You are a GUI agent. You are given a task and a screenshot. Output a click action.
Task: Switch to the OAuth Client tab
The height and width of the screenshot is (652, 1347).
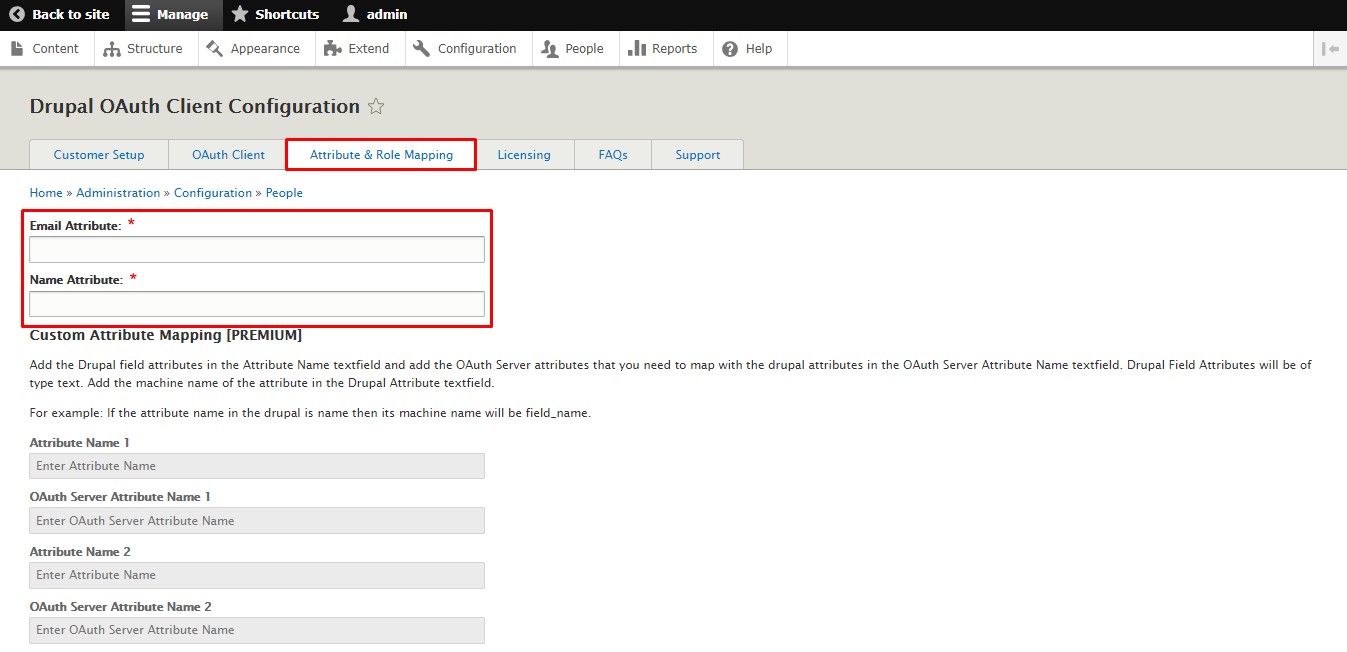(x=228, y=155)
